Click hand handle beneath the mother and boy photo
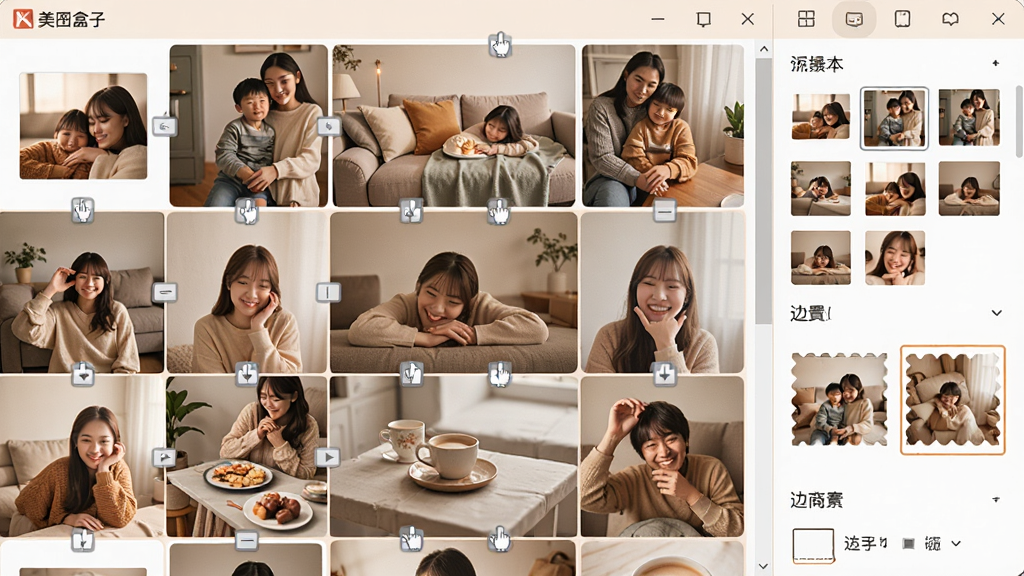This screenshot has width=1024, height=576. tap(247, 211)
